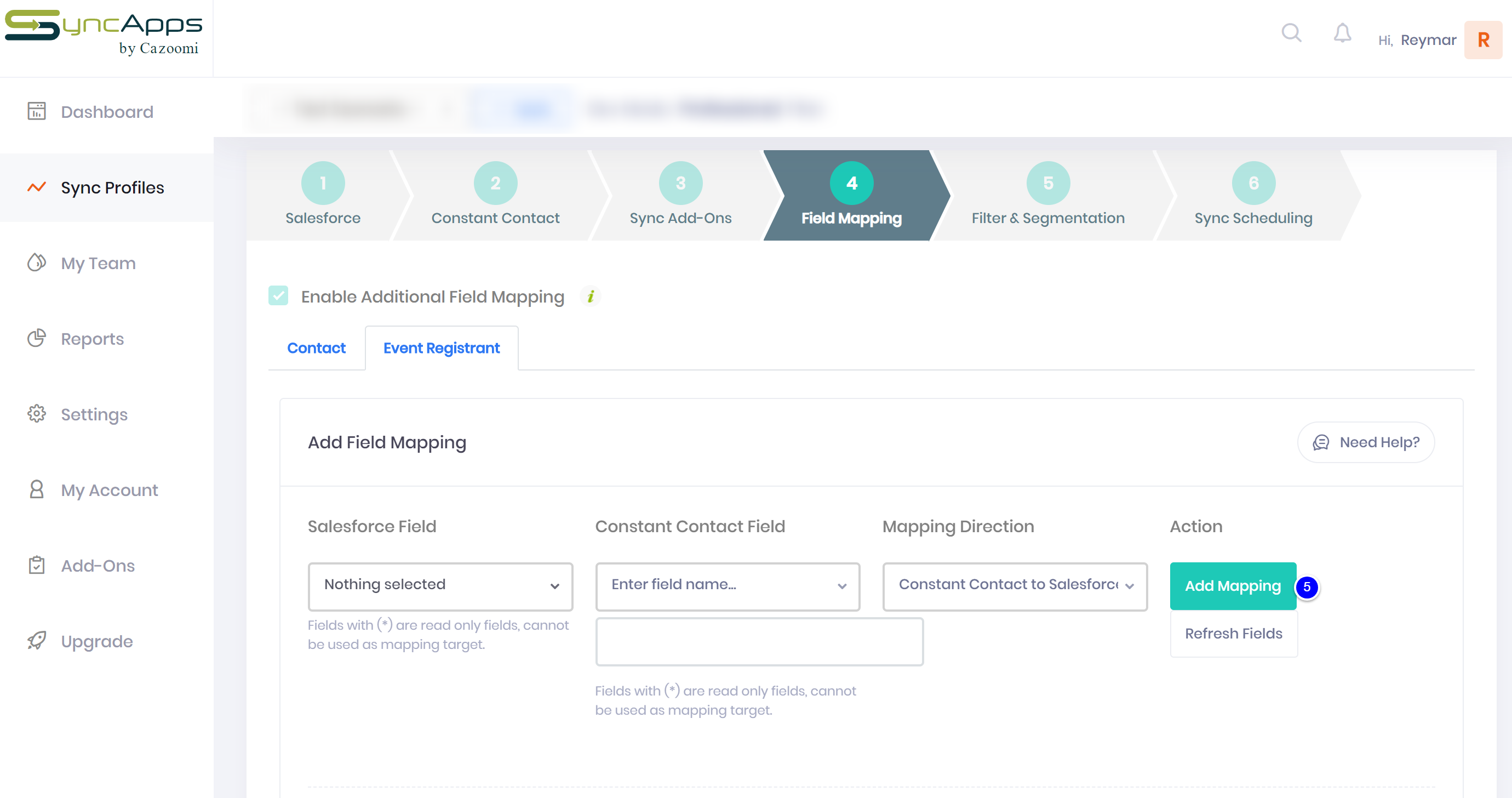Click the My Team icon

coord(36,263)
